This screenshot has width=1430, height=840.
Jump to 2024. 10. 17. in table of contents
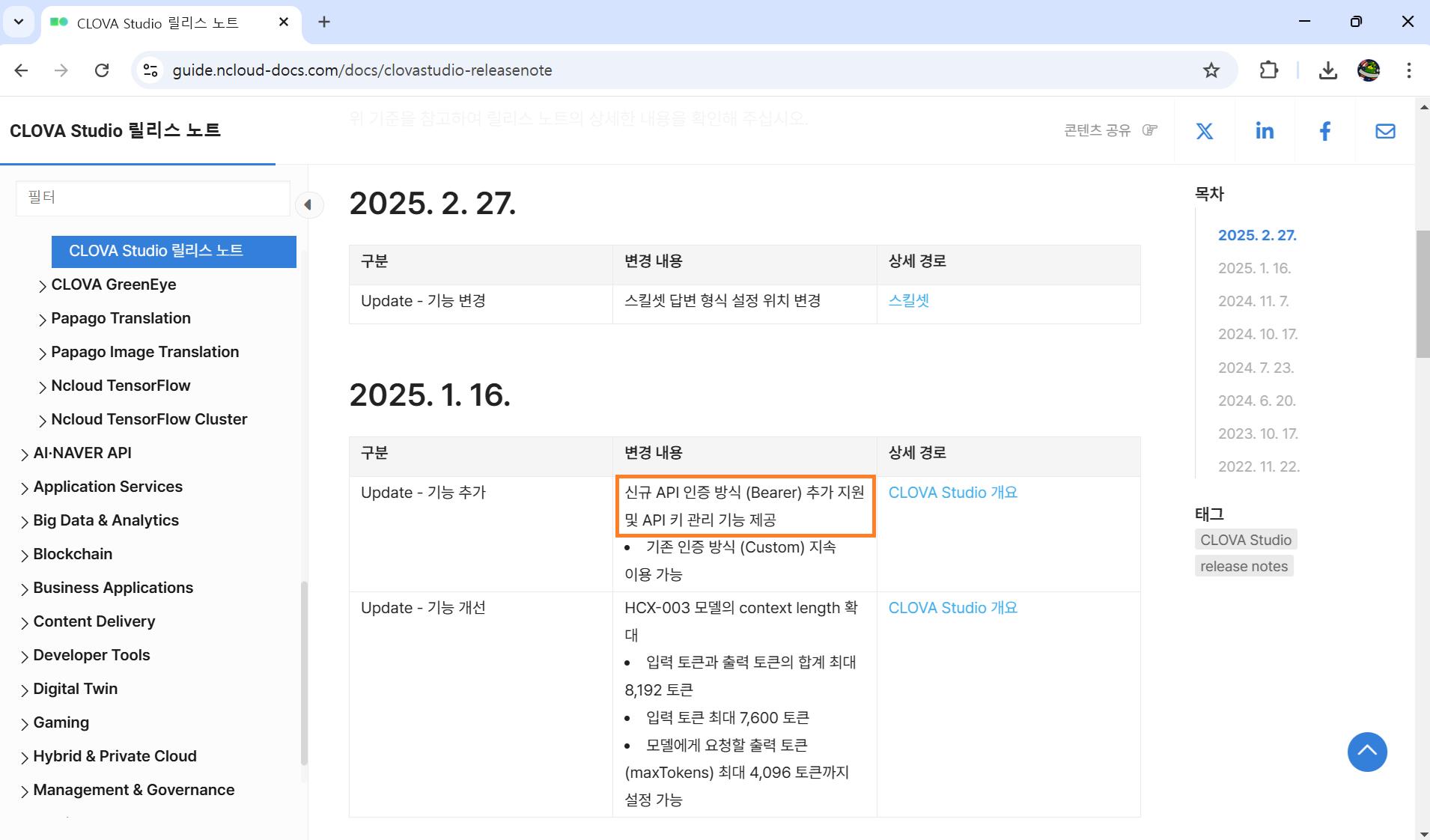(1258, 334)
